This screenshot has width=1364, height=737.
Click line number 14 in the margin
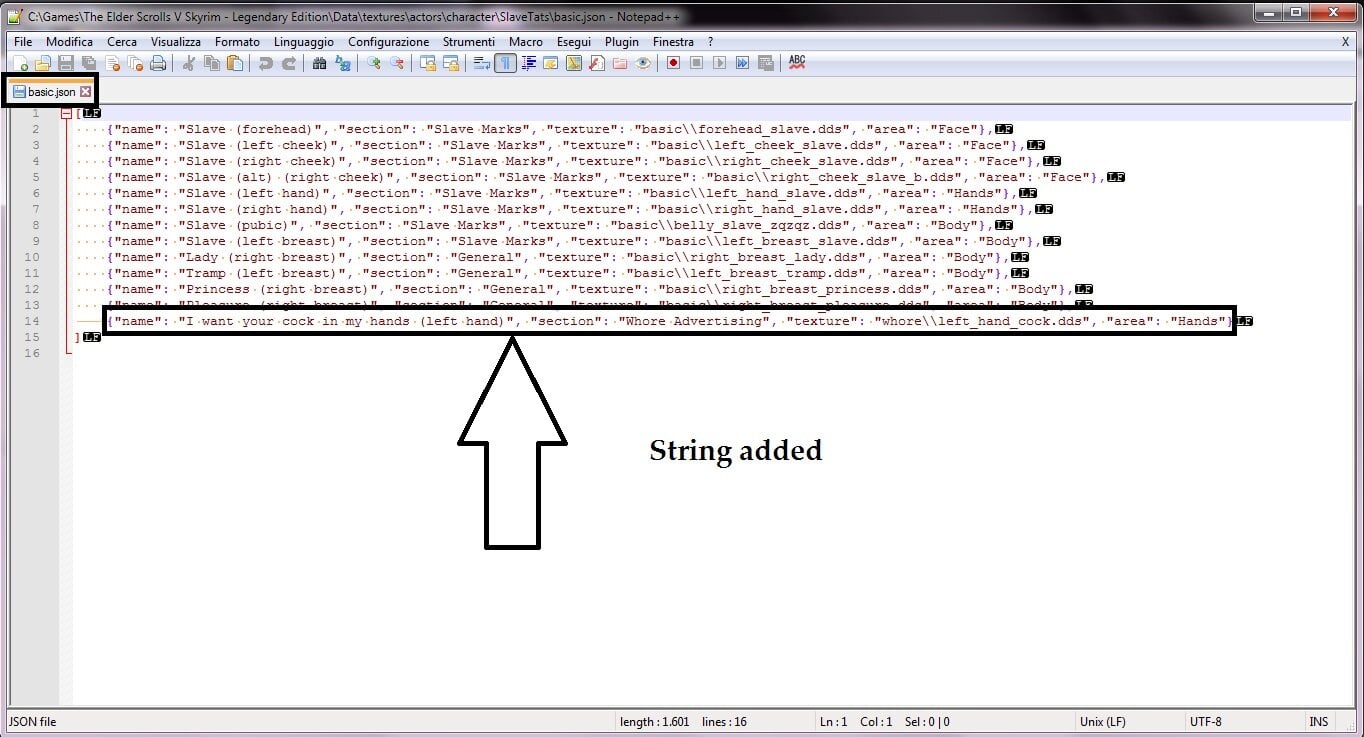(33, 321)
